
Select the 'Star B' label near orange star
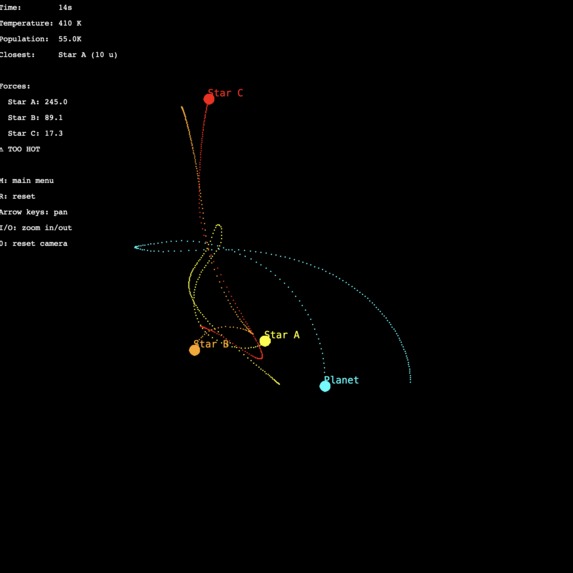tap(211, 344)
